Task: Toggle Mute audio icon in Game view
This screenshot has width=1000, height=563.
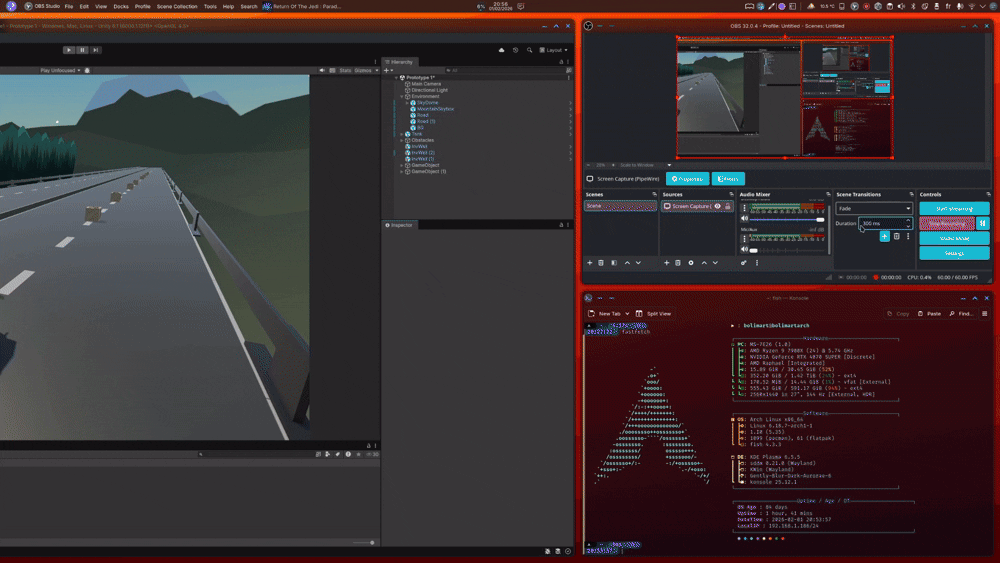Action: click(x=322, y=70)
